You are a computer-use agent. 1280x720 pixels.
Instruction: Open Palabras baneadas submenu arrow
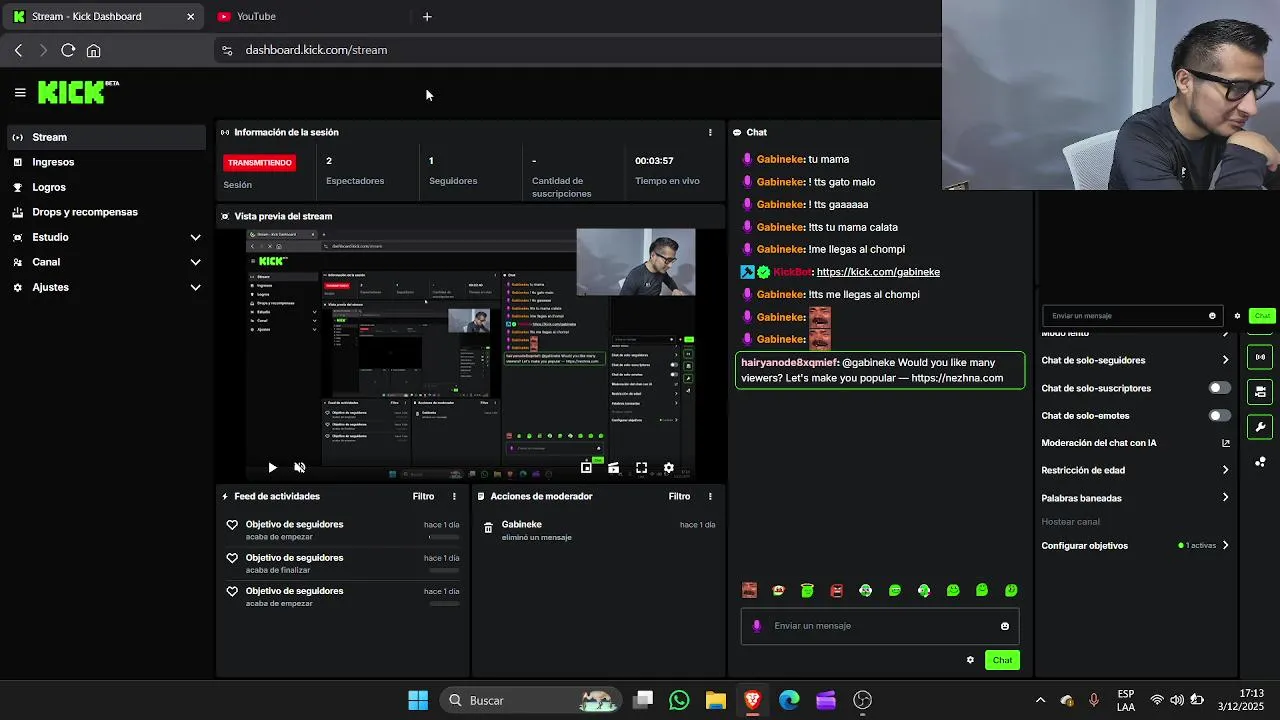tap(1225, 498)
